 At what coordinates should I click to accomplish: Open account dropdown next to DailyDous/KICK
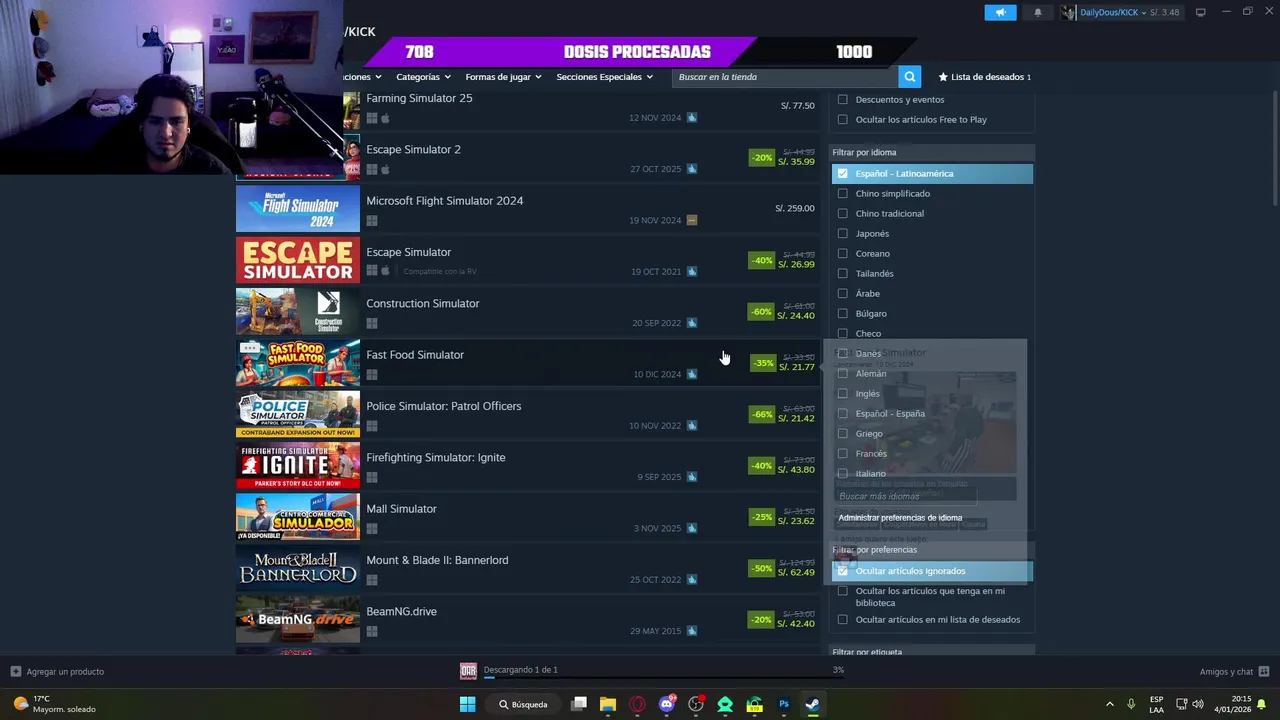pyautogui.click(x=1144, y=13)
